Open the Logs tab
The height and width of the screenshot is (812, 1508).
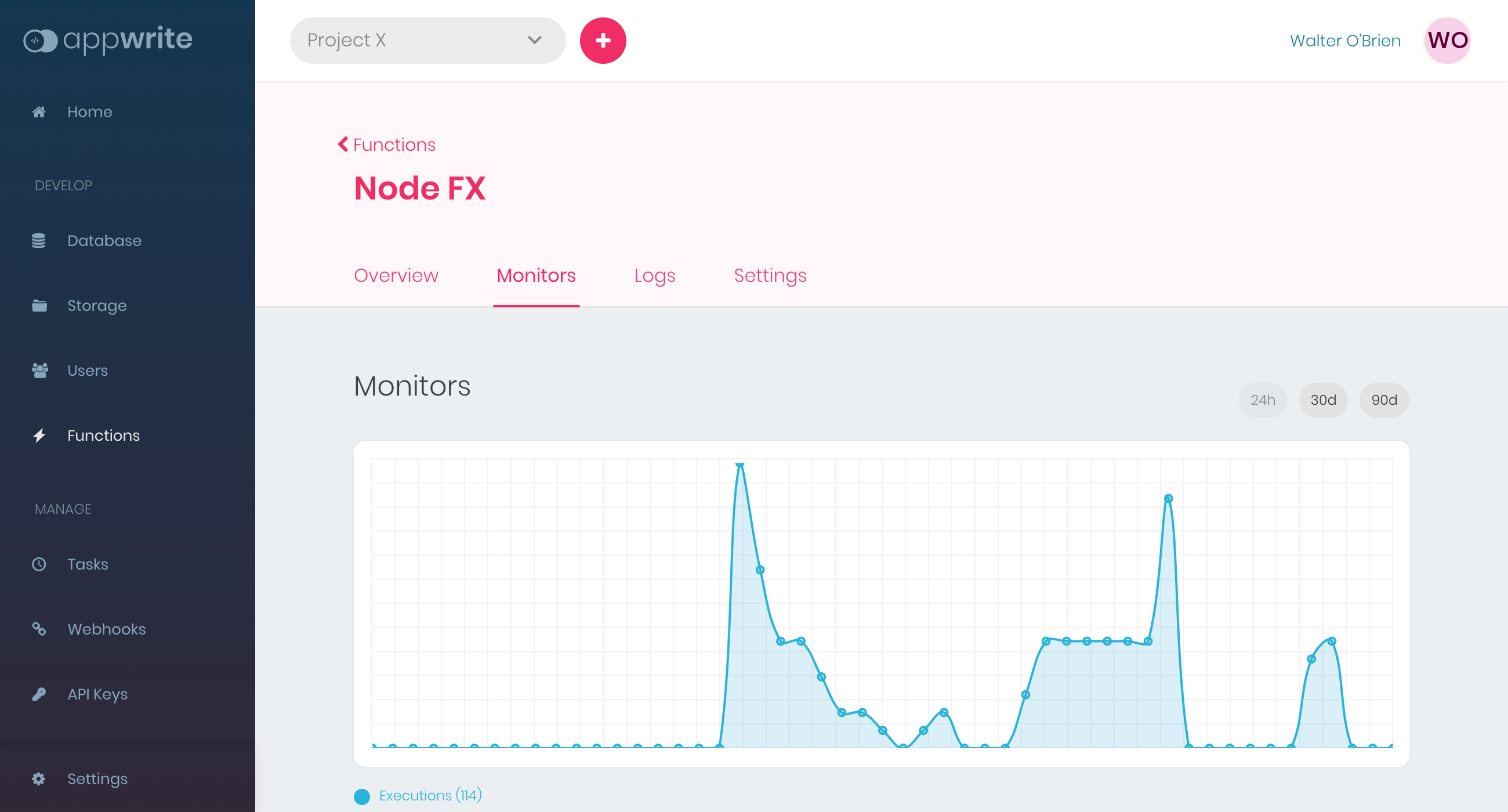pyautogui.click(x=654, y=275)
